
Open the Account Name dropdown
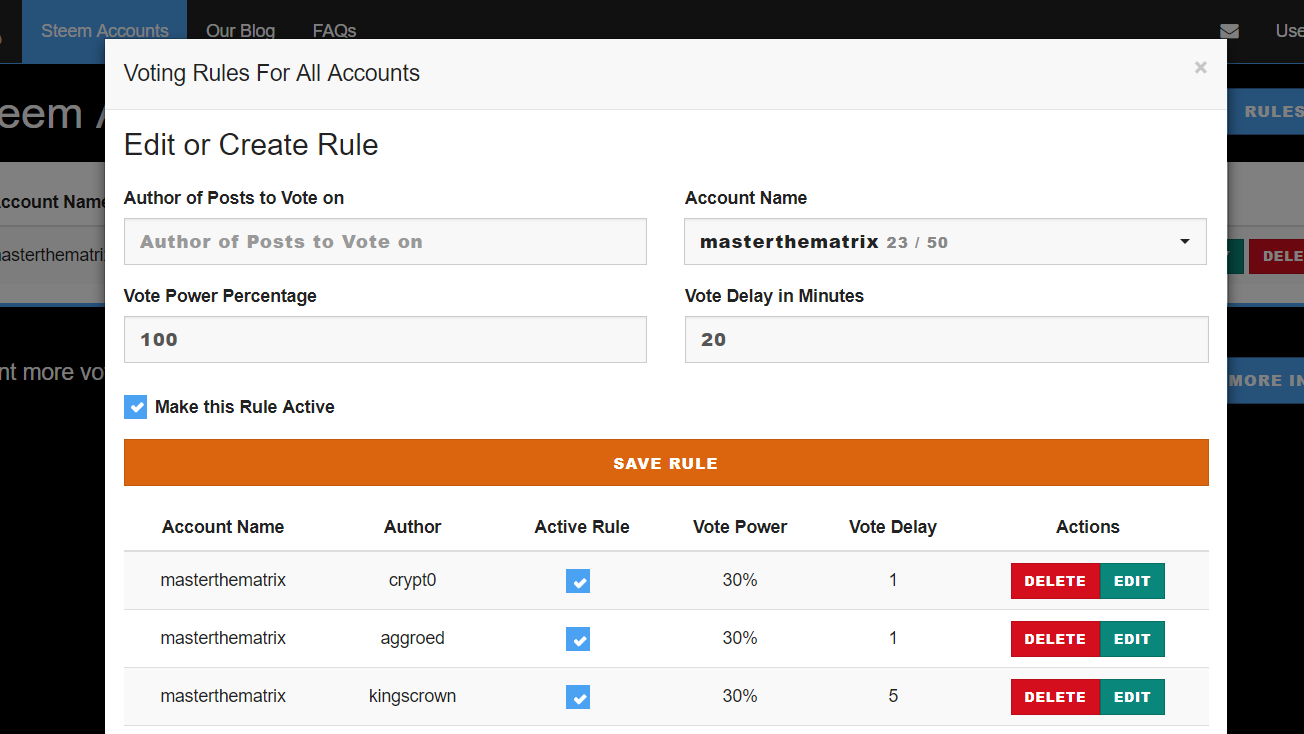pos(945,242)
